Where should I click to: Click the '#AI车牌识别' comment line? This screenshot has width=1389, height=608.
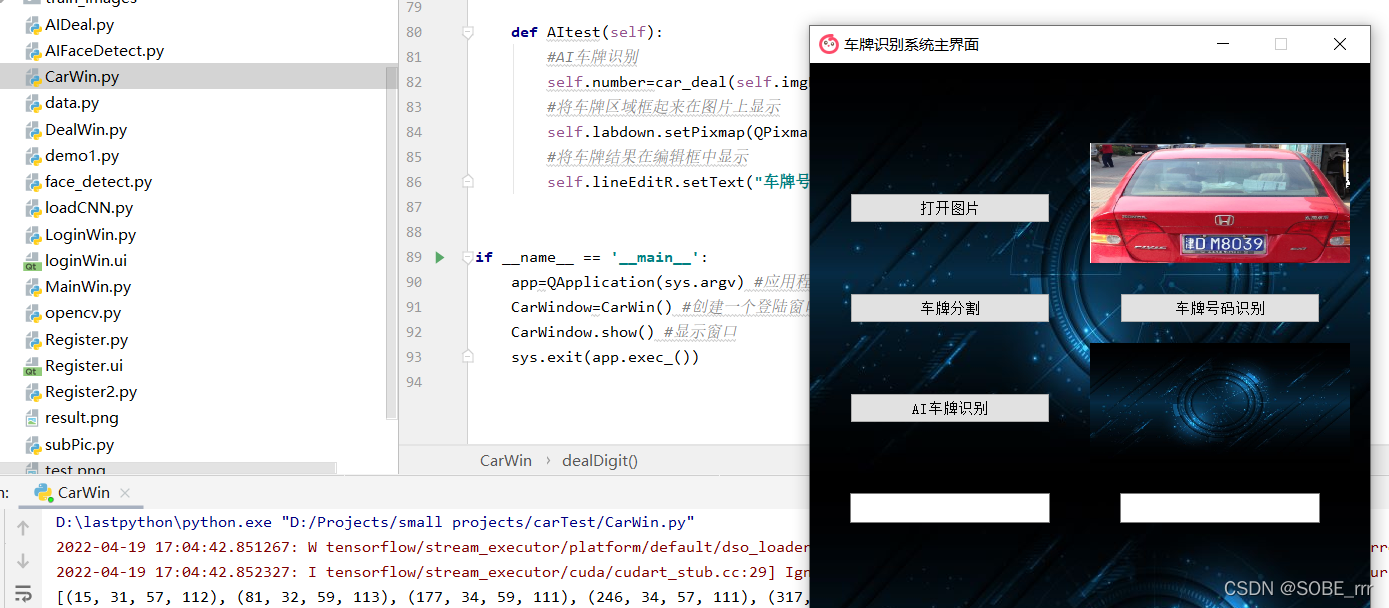click(x=592, y=57)
